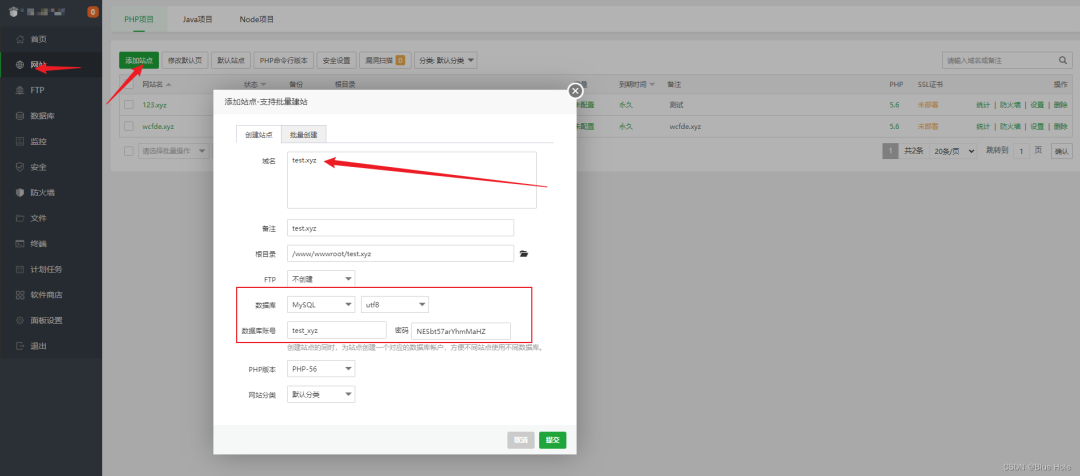Switch to the 批量创建 tab

303,134
